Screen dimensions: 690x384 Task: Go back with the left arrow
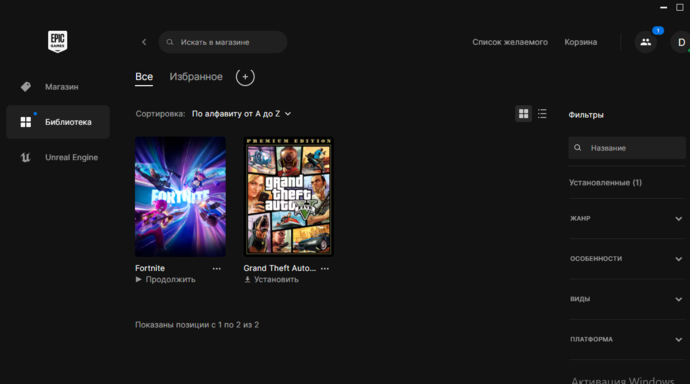click(144, 42)
